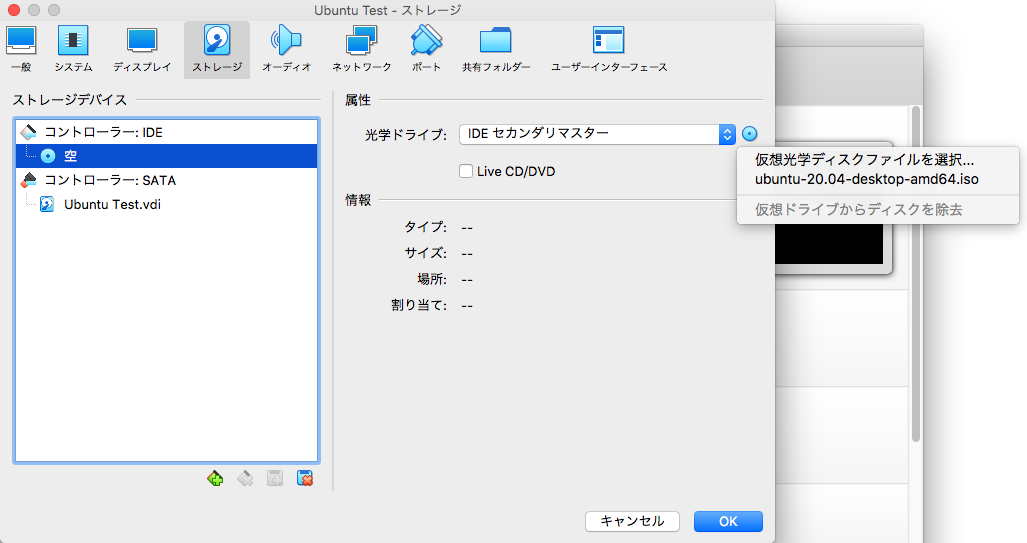Click the remove attachment icon
This screenshot has height=543, width=1027.
[305, 479]
